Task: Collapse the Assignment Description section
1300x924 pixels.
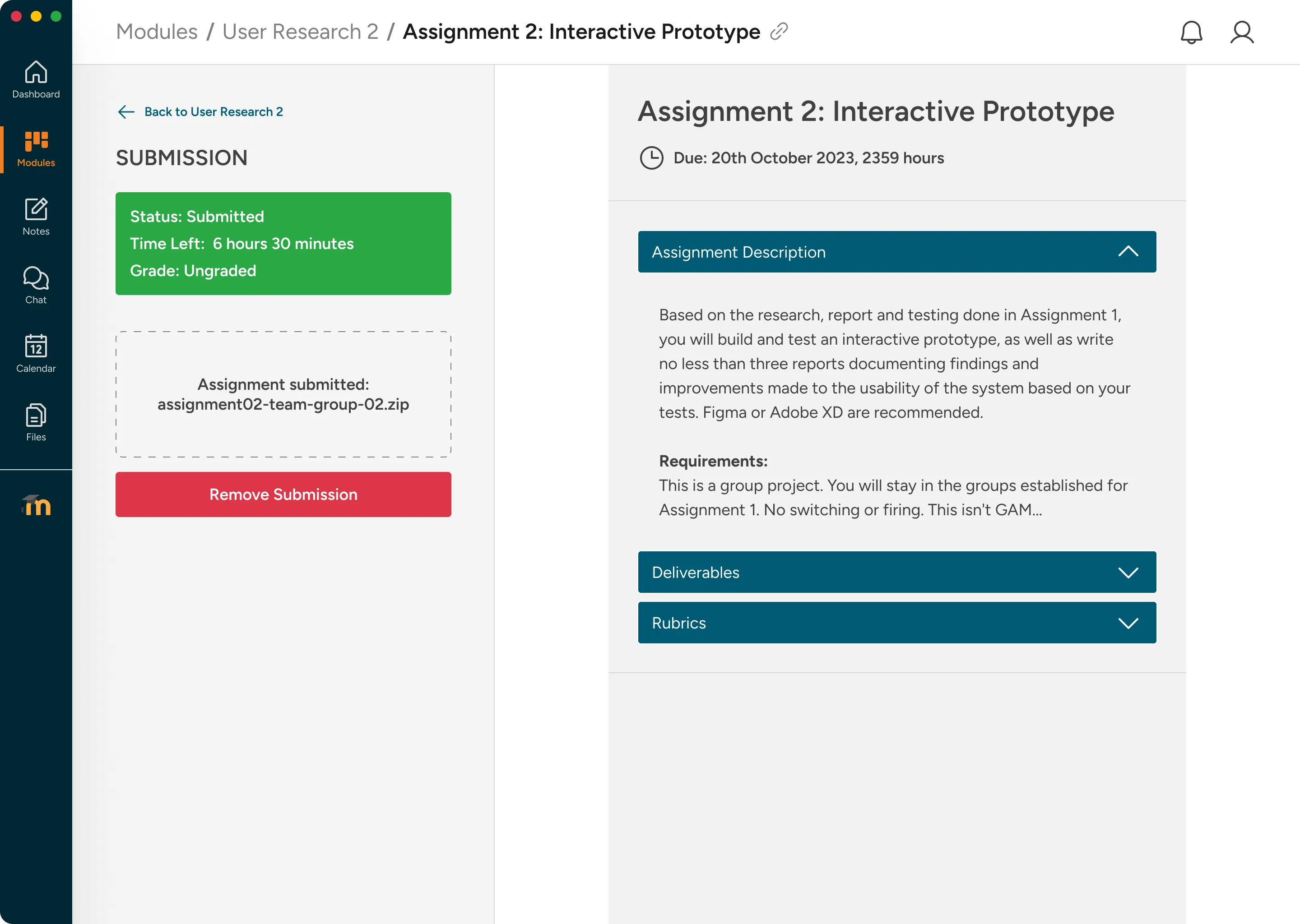Action: tap(896, 251)
